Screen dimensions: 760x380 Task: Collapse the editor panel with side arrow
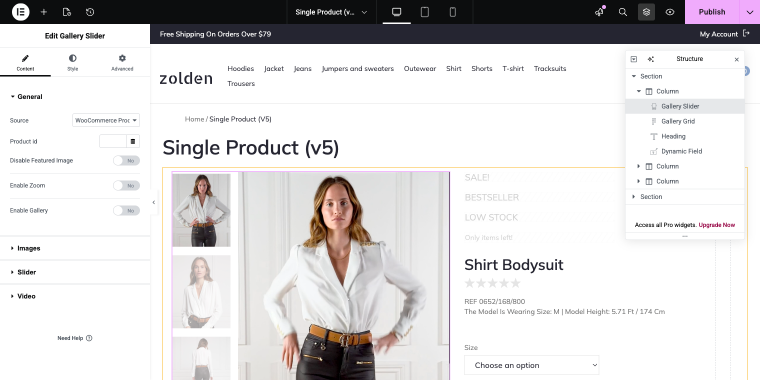coord(154,203)
